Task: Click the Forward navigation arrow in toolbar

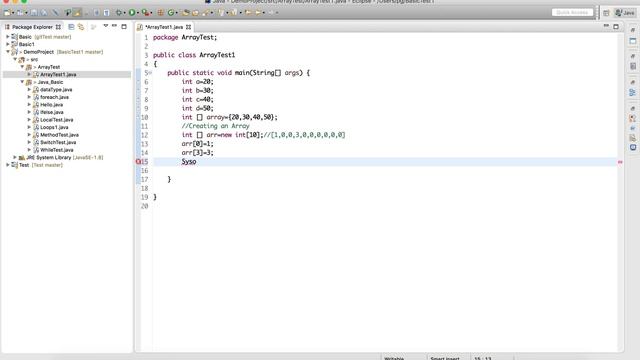Action: pyautogui.click(x=271, y=13)
